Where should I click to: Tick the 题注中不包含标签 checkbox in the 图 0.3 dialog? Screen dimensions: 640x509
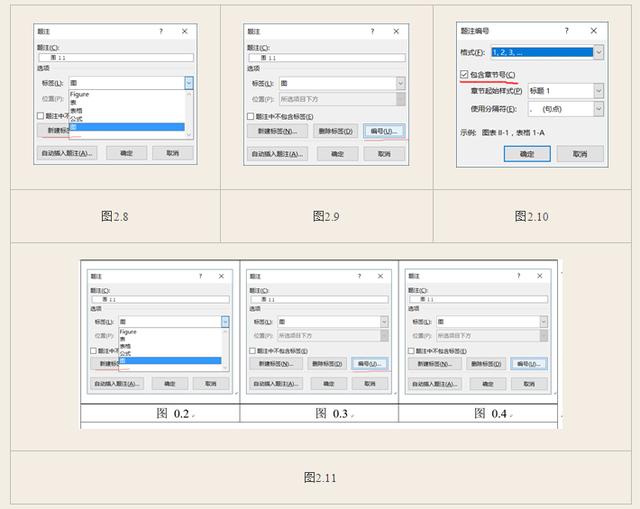click(x=252, y=351)
